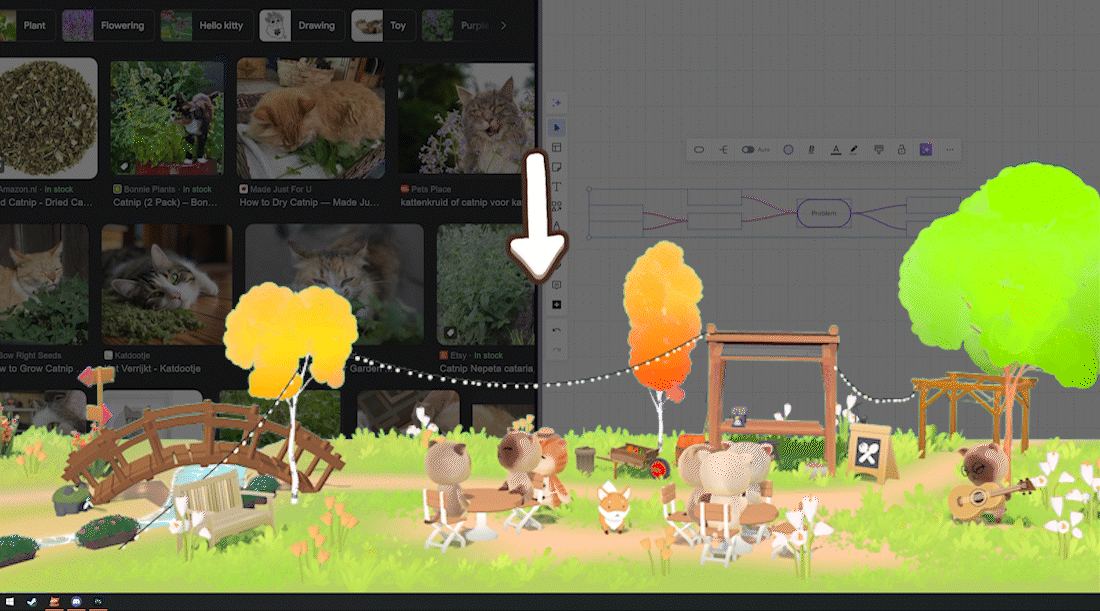Viewport: 1100px width, 611px height.
Task: Select the sticky note tool
Action: click(557, 167)
